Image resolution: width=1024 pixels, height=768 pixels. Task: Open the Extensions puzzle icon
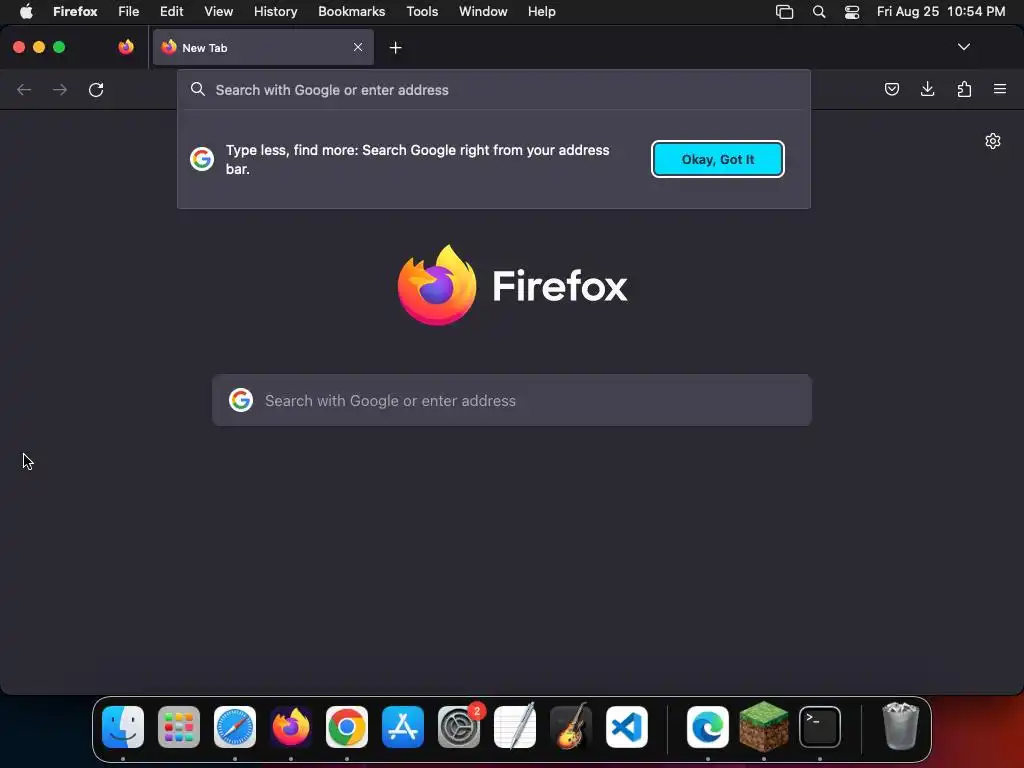(x=964, y=89)
